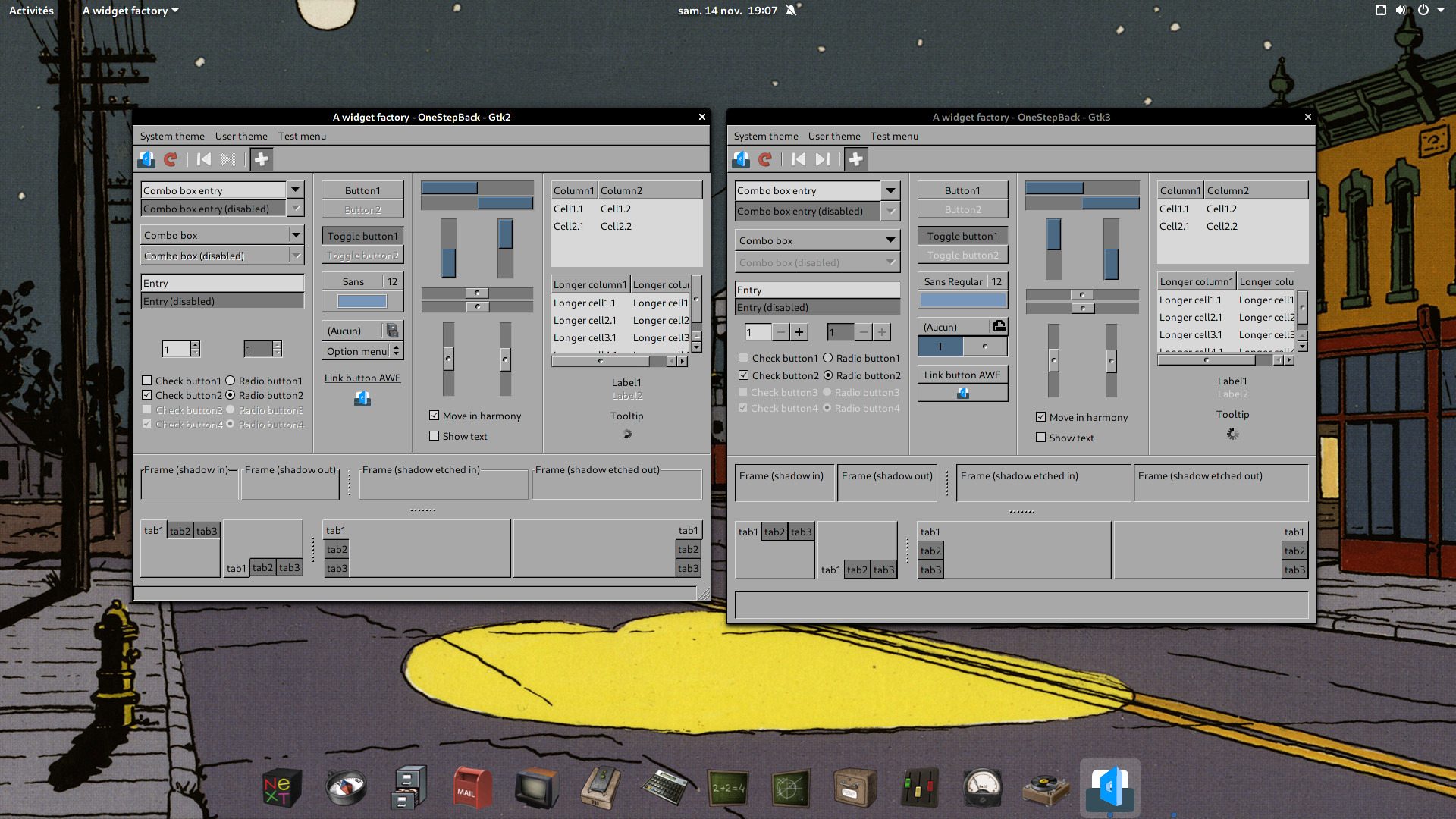Click the skip-to-last icon in Gtk2 toolbar

point(228,159)
